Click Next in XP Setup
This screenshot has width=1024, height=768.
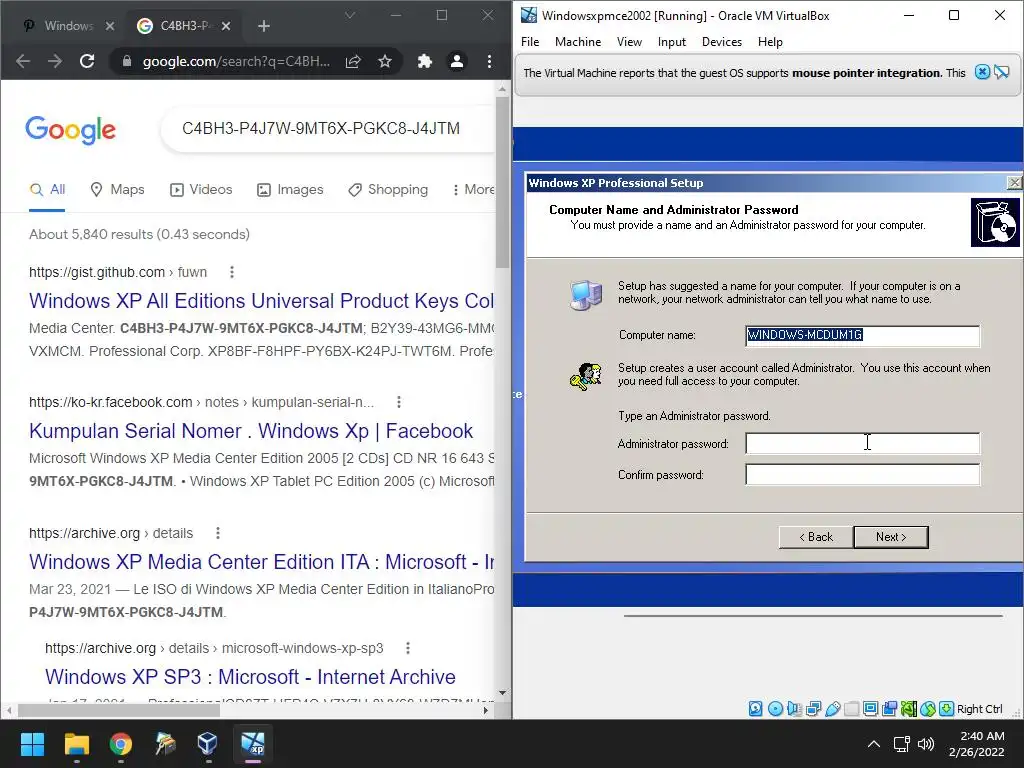[x=891, y=537]
